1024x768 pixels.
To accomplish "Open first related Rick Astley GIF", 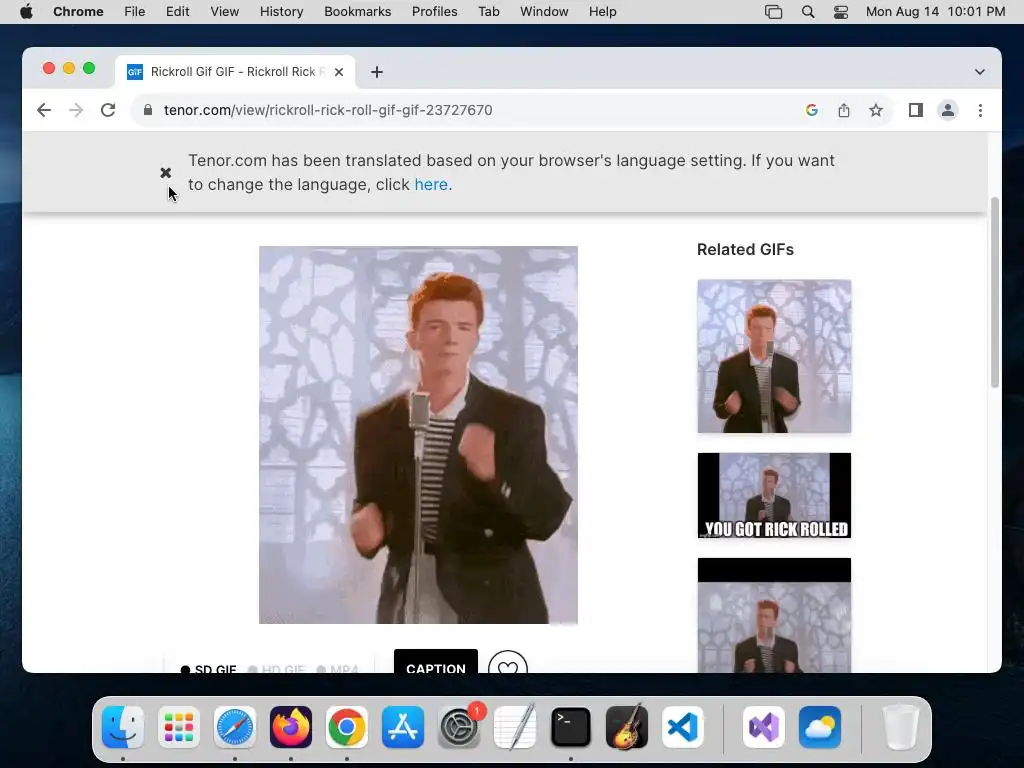I will [774, 356].
